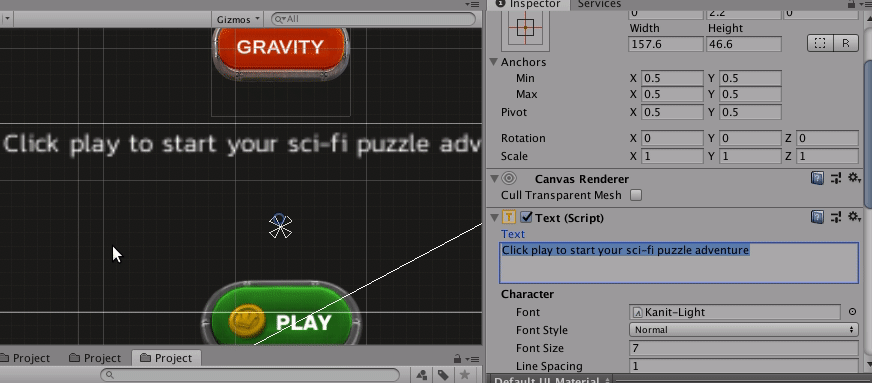Screen dimensions: 872x383
Task: Open Canvas Renderer help reference icon
Action: 817,178
